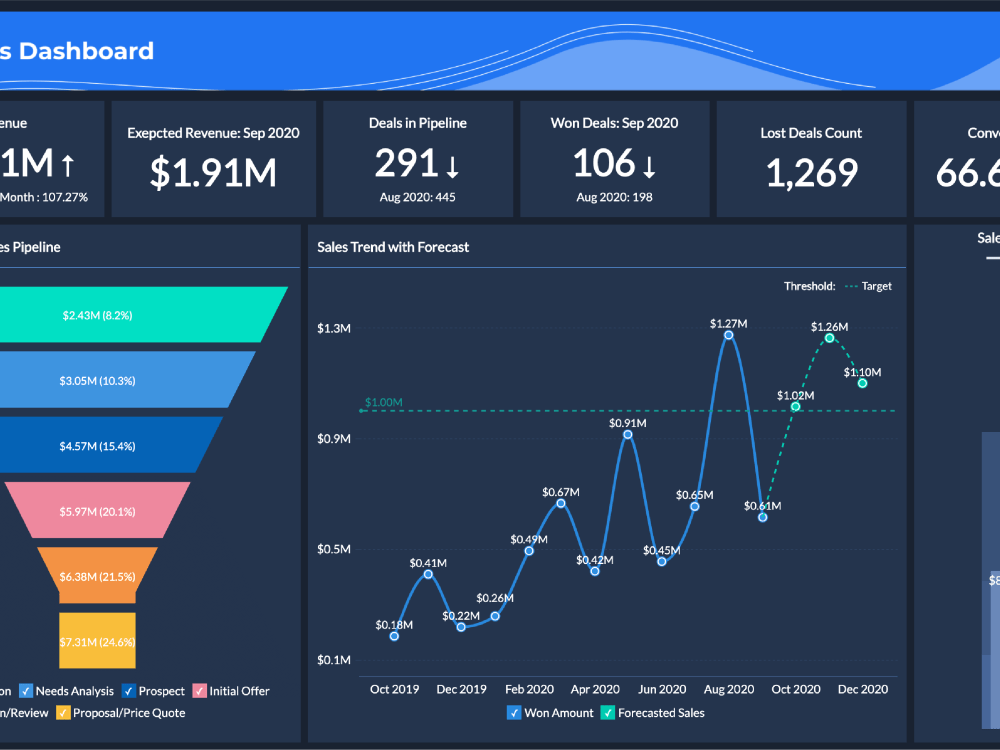Click the orange $6.38M (21.5%) funnel segment

(98, 575)
